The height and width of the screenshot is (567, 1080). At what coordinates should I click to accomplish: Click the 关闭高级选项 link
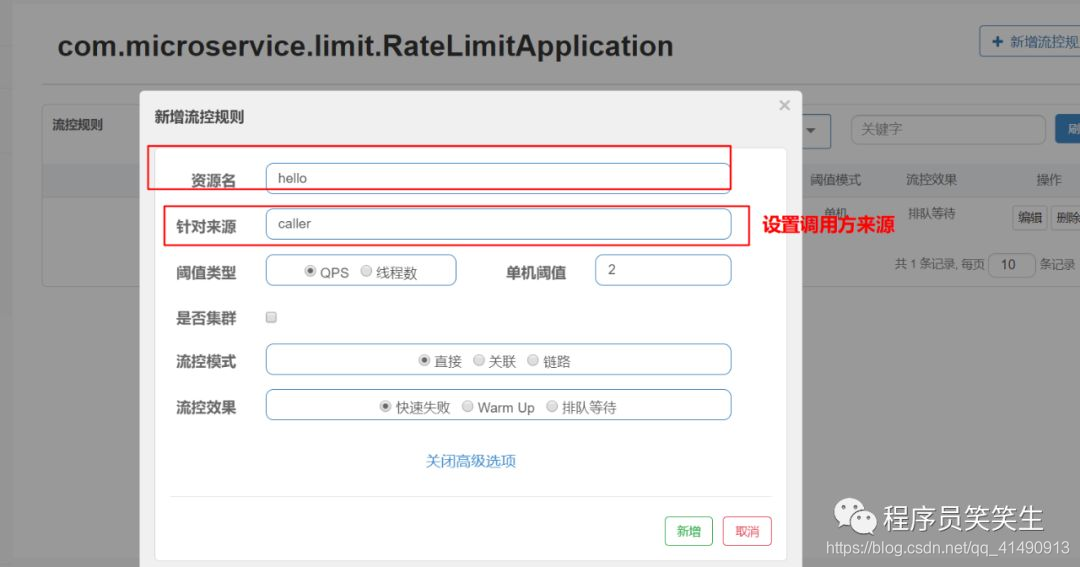click(470, 461)
